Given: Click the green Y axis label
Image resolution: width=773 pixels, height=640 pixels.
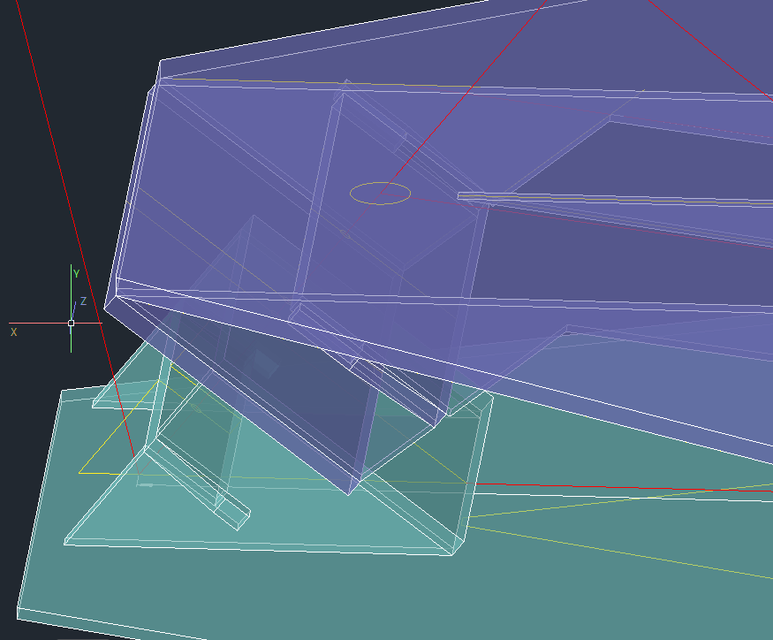Looking at the screenshot, I should pos(76,274).
